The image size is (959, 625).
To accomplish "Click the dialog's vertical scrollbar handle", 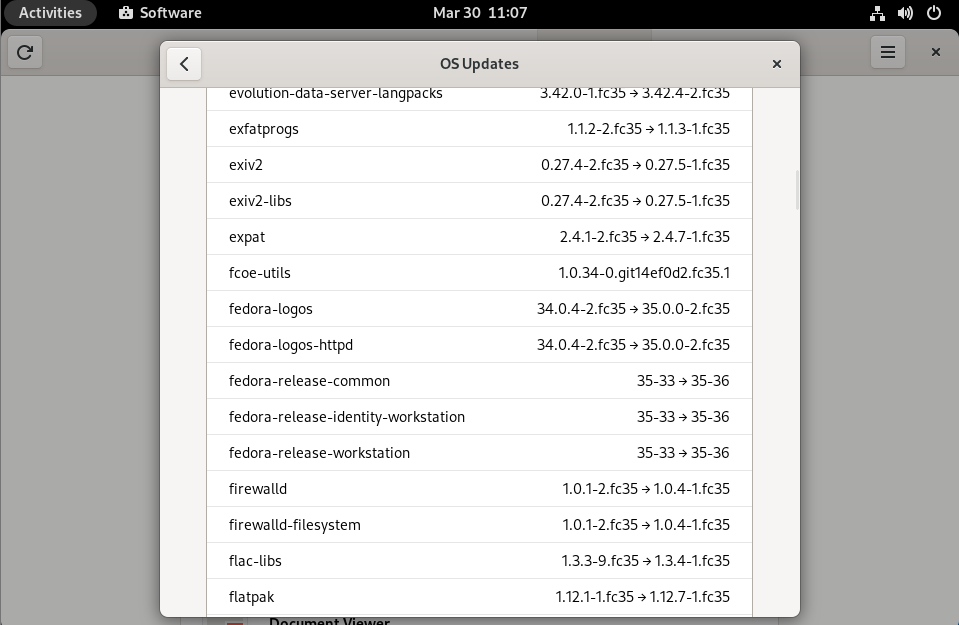I will point(797,190).
